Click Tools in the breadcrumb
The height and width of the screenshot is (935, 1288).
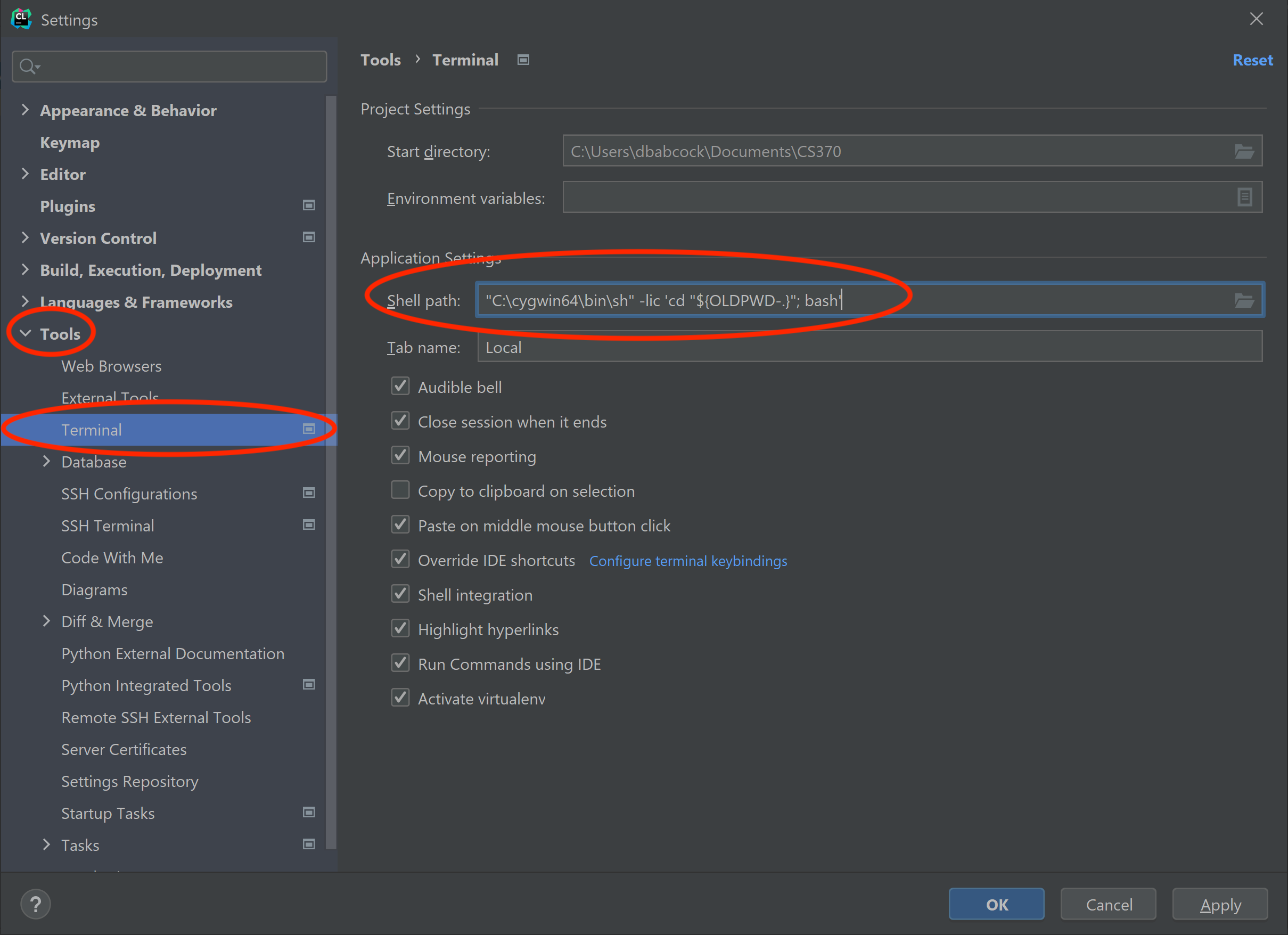pyautogui.click(x=381, y=60)
